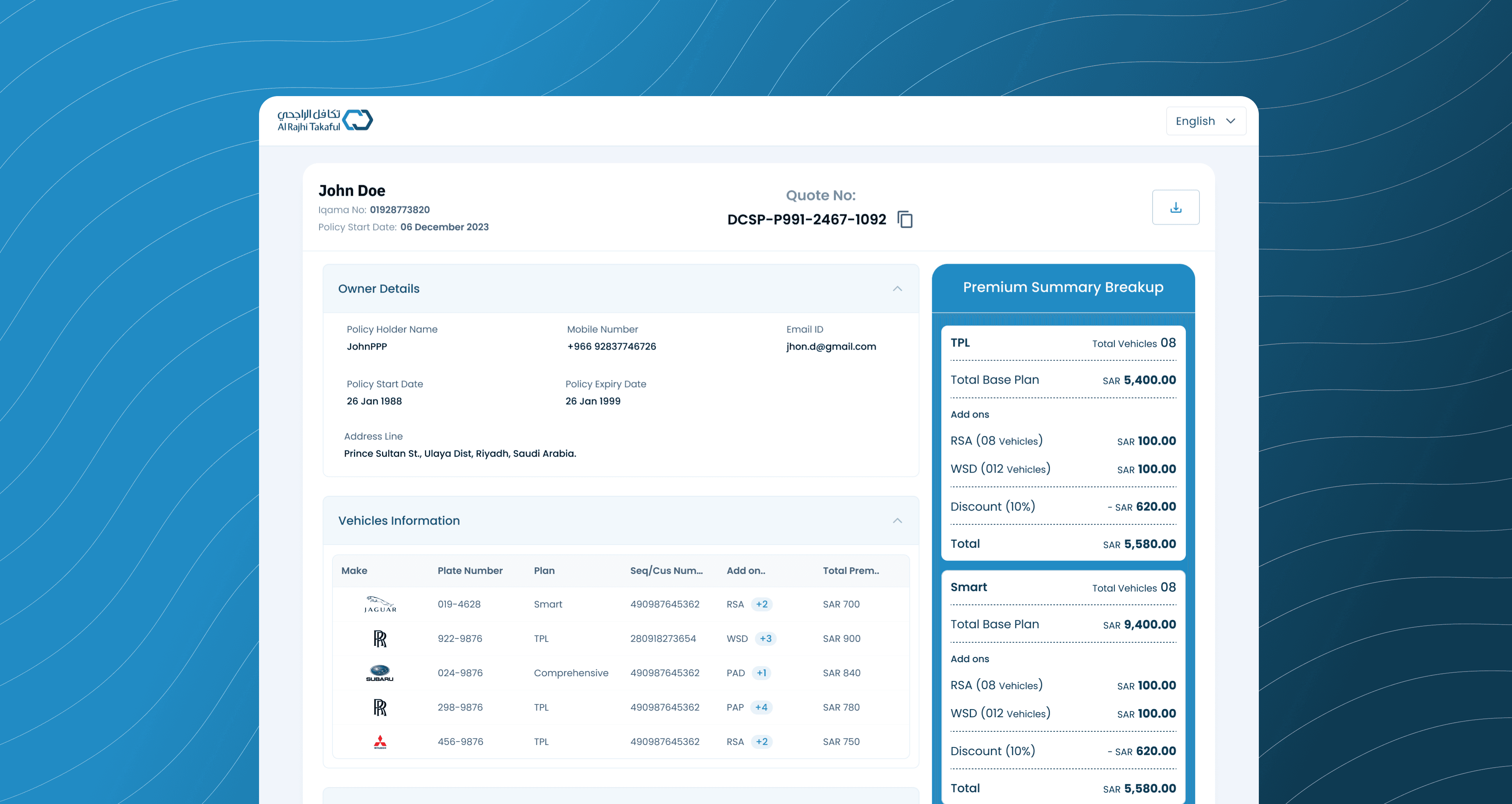Image resolution: width=1512 pixels, height=804 pixels.
Task: Open the English language dropdown
Action: coord(1205,121)
